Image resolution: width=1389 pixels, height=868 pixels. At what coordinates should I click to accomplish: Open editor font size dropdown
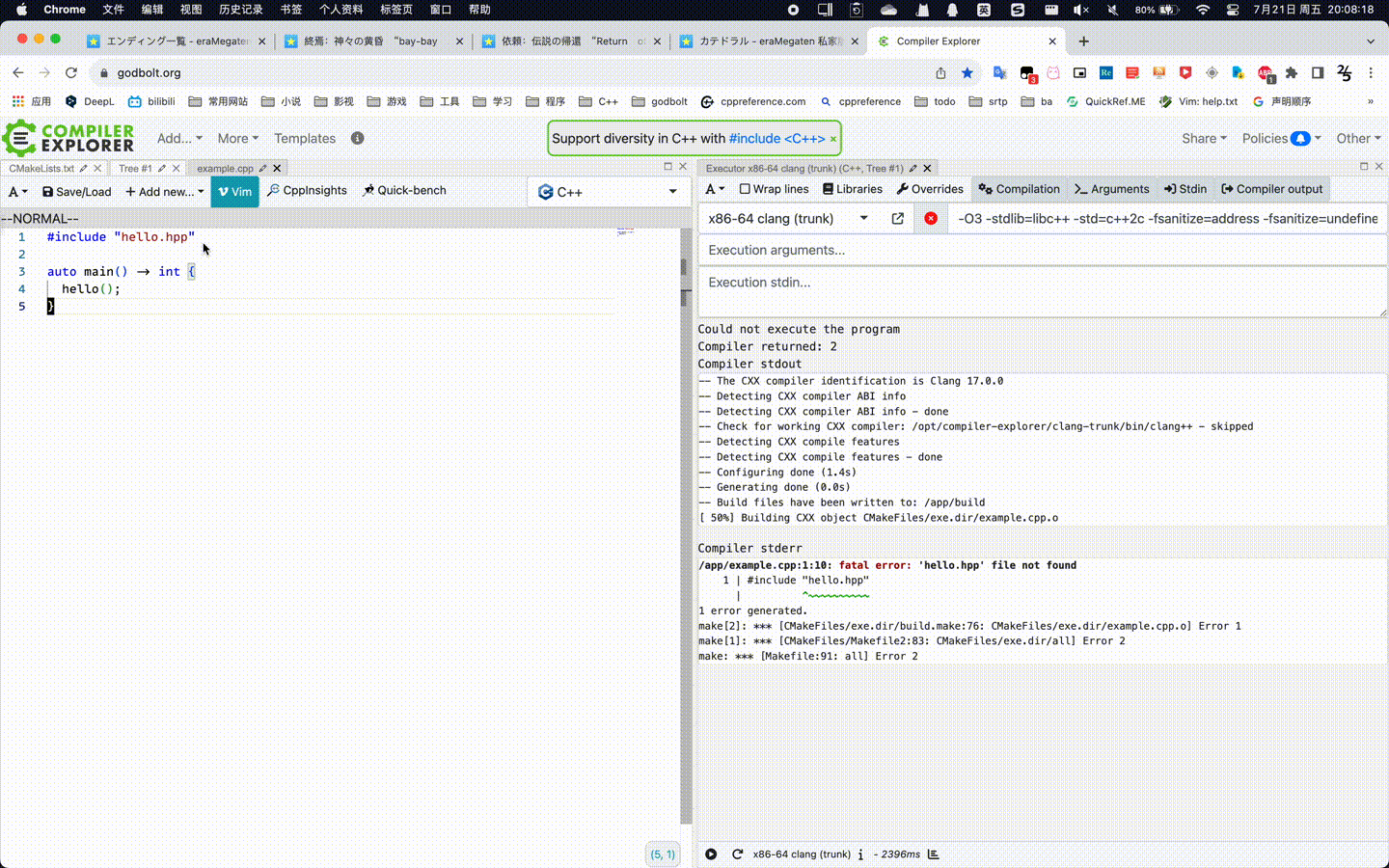17,191
